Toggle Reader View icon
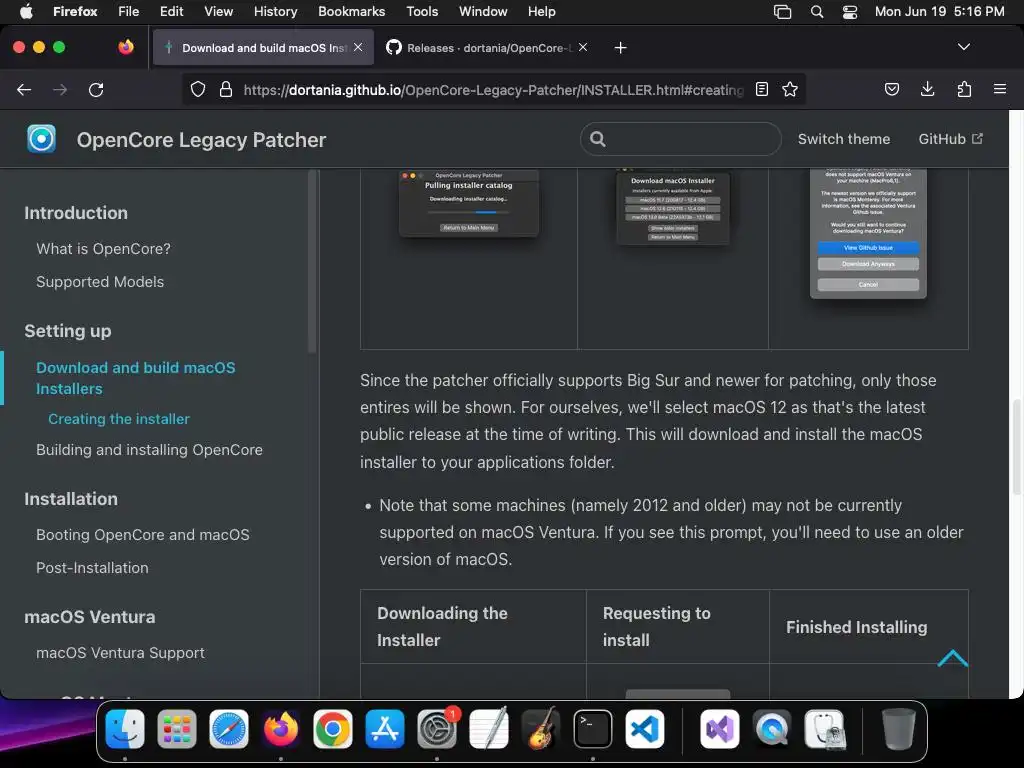This screenshot has width=1024, height=768. pos(761,89)
